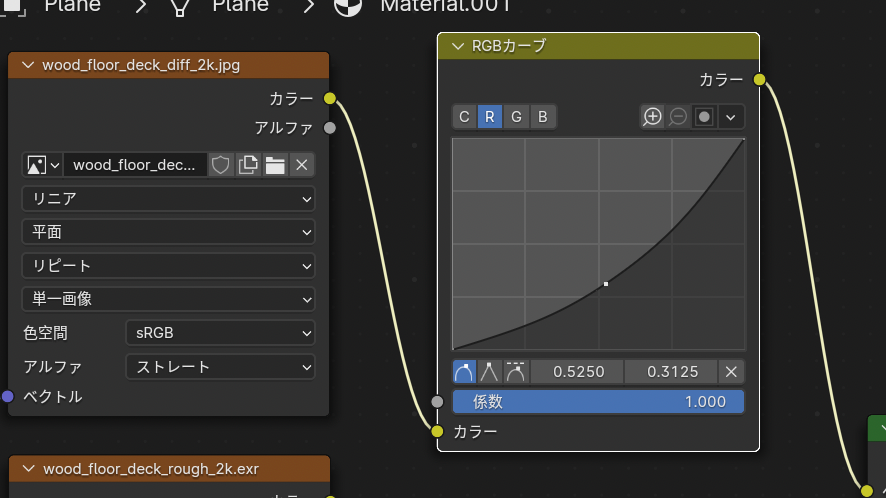Toggle the curve clipping options icon

[x=704, y=117]
